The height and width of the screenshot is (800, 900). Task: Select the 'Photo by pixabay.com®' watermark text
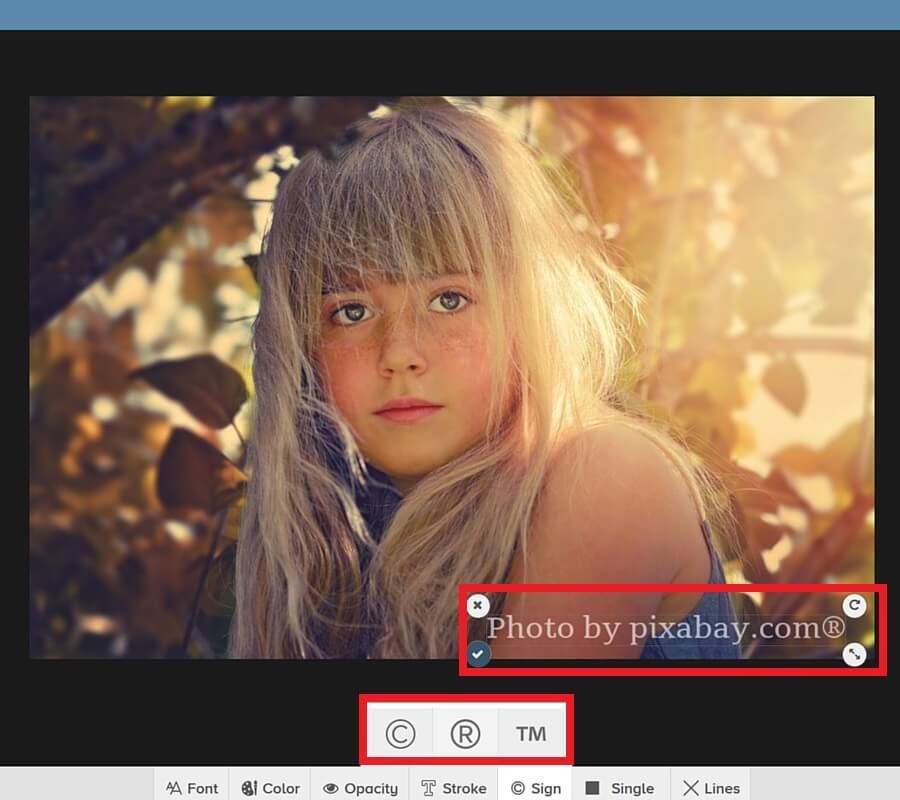point(666,628)
